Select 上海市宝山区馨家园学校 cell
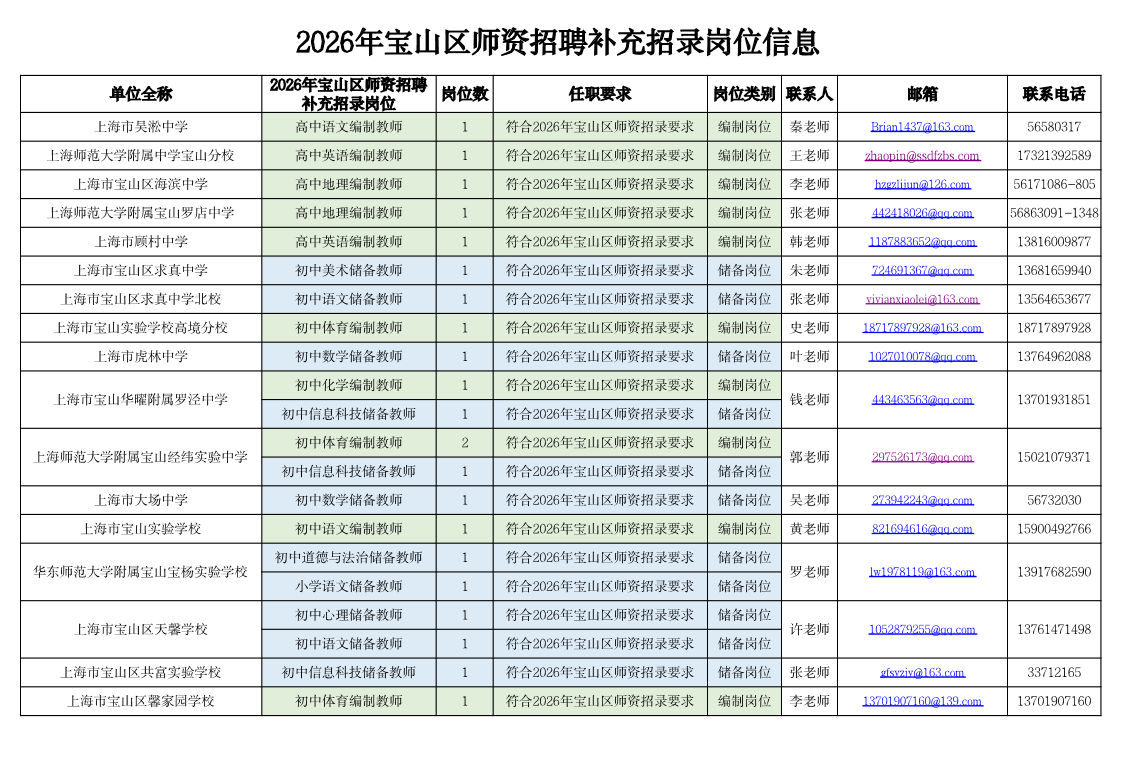Screen dimensions: 1123x764 click(141, 701)
